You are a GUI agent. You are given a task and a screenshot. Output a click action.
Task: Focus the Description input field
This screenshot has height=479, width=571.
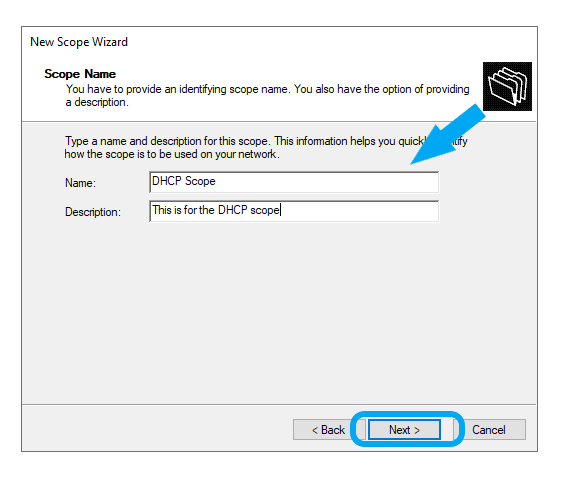click(294, 211)
